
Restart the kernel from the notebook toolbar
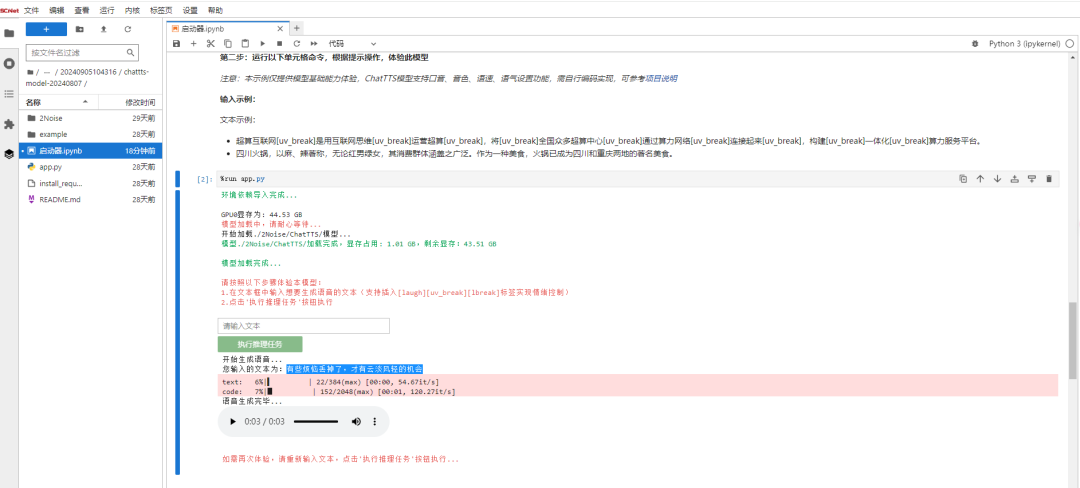point(297,44)
